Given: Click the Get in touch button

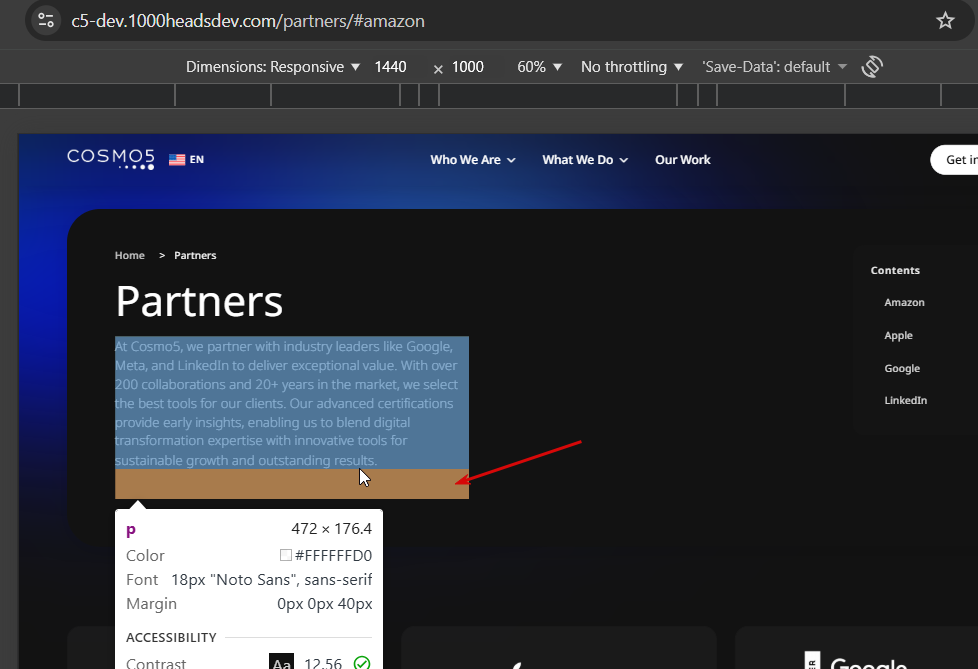Looking at the screenshot, I should coord(956,160).
